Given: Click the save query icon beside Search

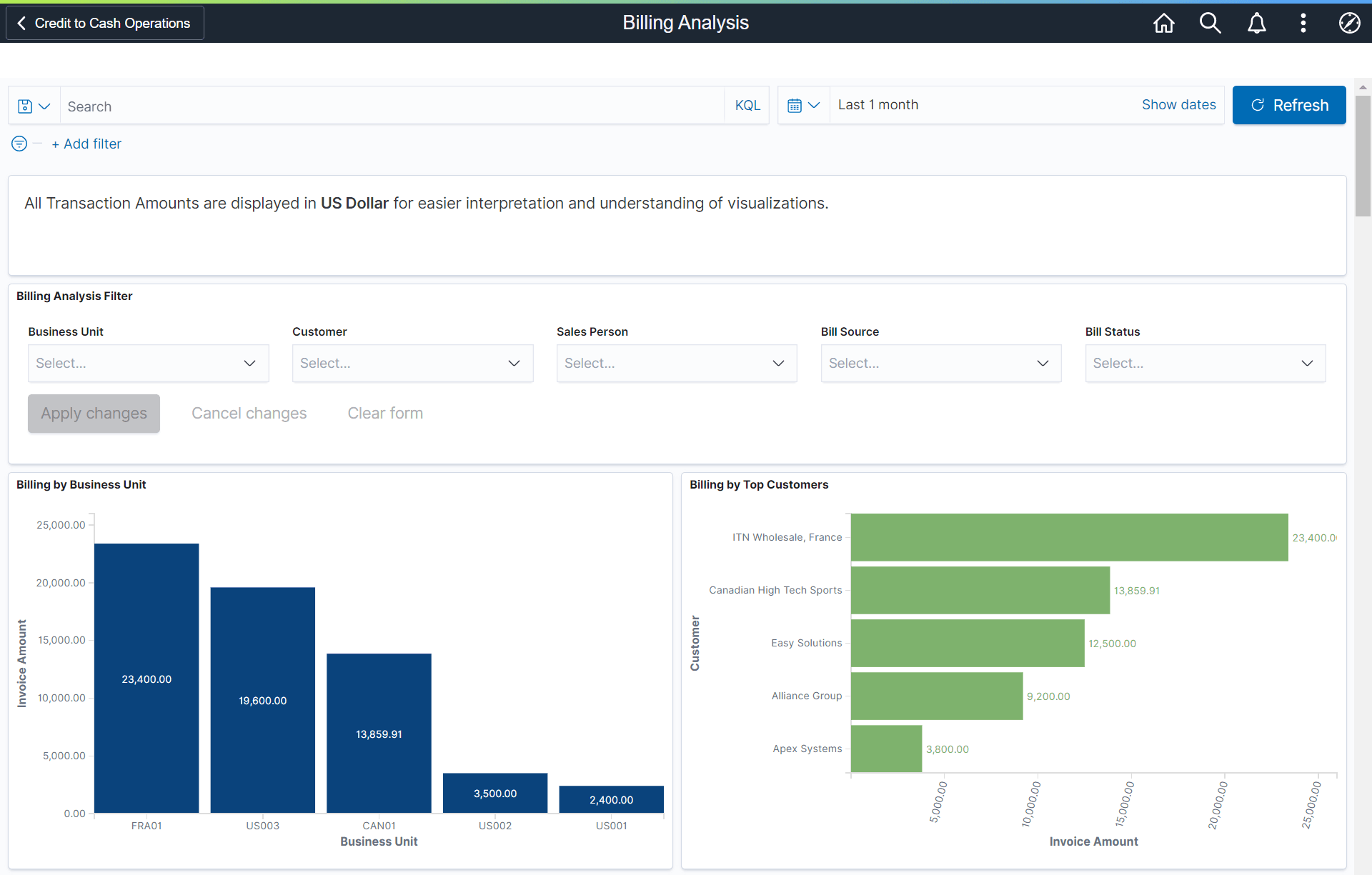Looking at the screenshot, I should point(24,105).
